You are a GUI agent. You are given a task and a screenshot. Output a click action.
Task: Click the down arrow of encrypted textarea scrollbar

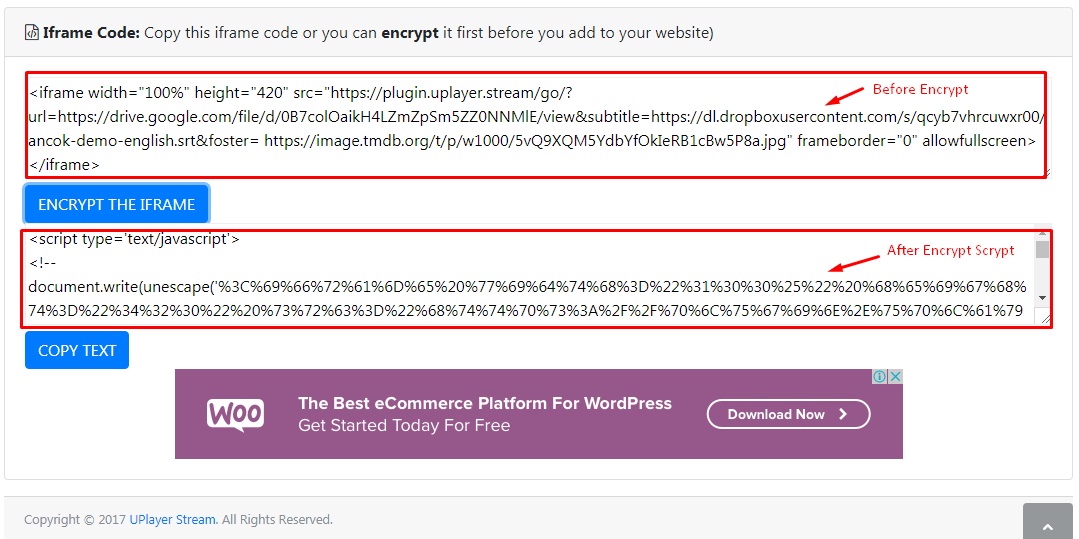coord(1043,297)
